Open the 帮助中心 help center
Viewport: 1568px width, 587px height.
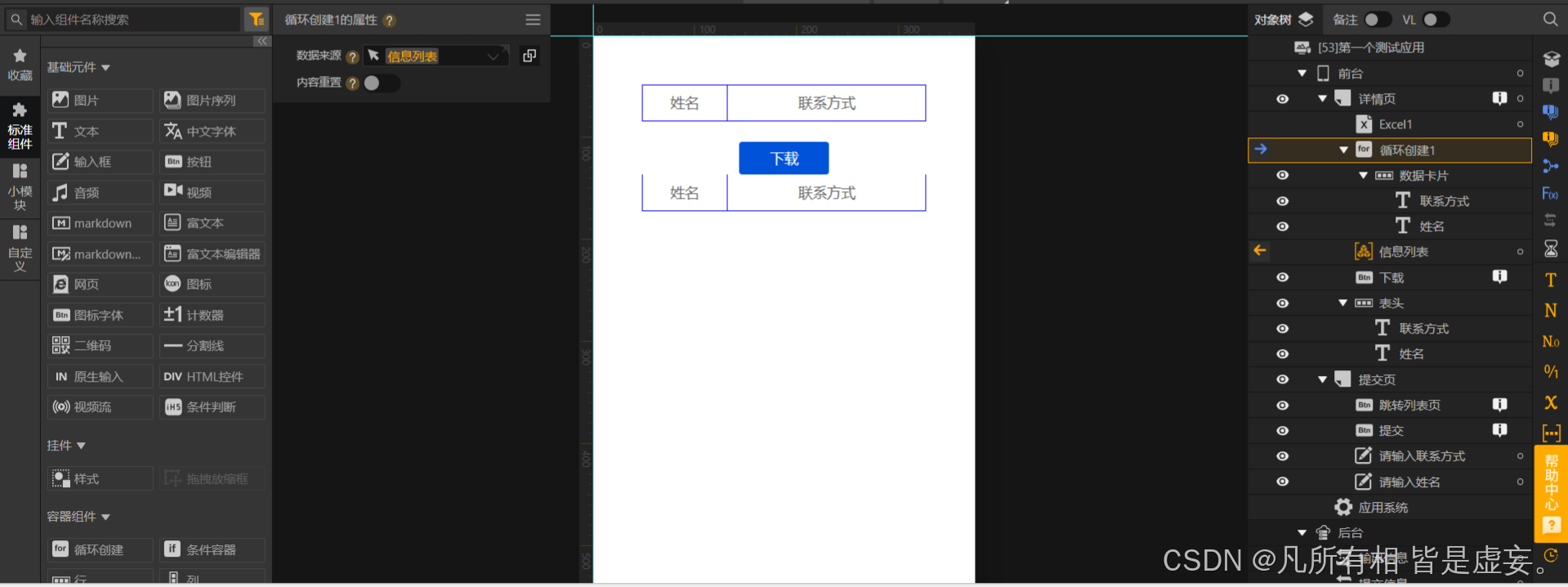click(1551, 492)
